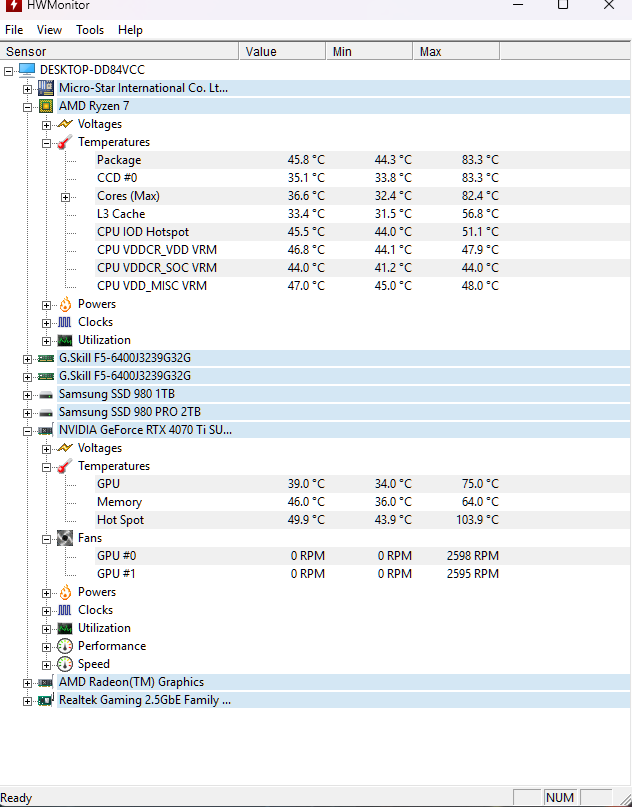Image resolution: width=632 pixels, height=807 pixels.
Task: Click the HWMonitor app icon in title bar
Action: coord(13,5)
